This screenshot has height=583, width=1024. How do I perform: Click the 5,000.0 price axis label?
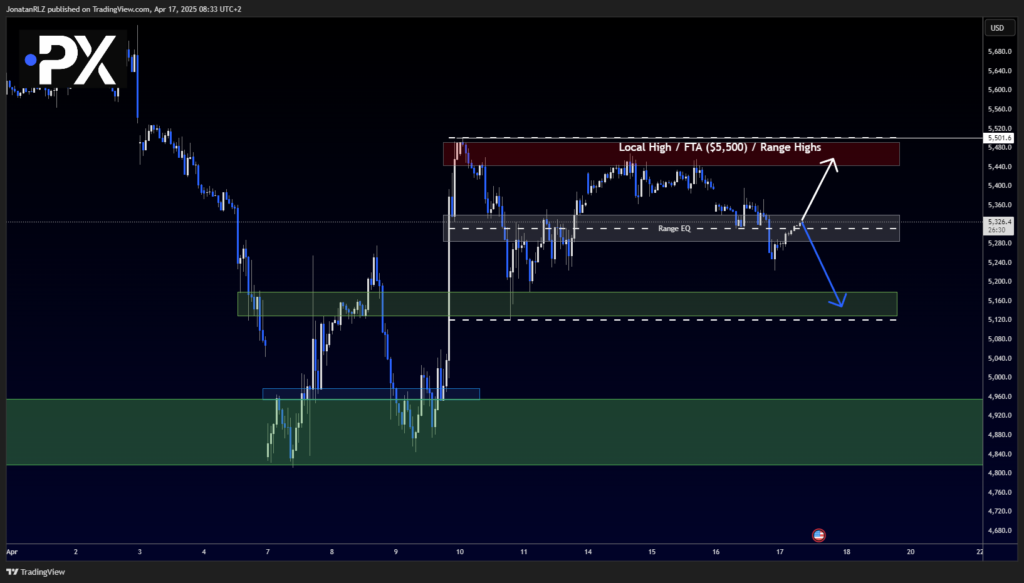click(1000, 377)
